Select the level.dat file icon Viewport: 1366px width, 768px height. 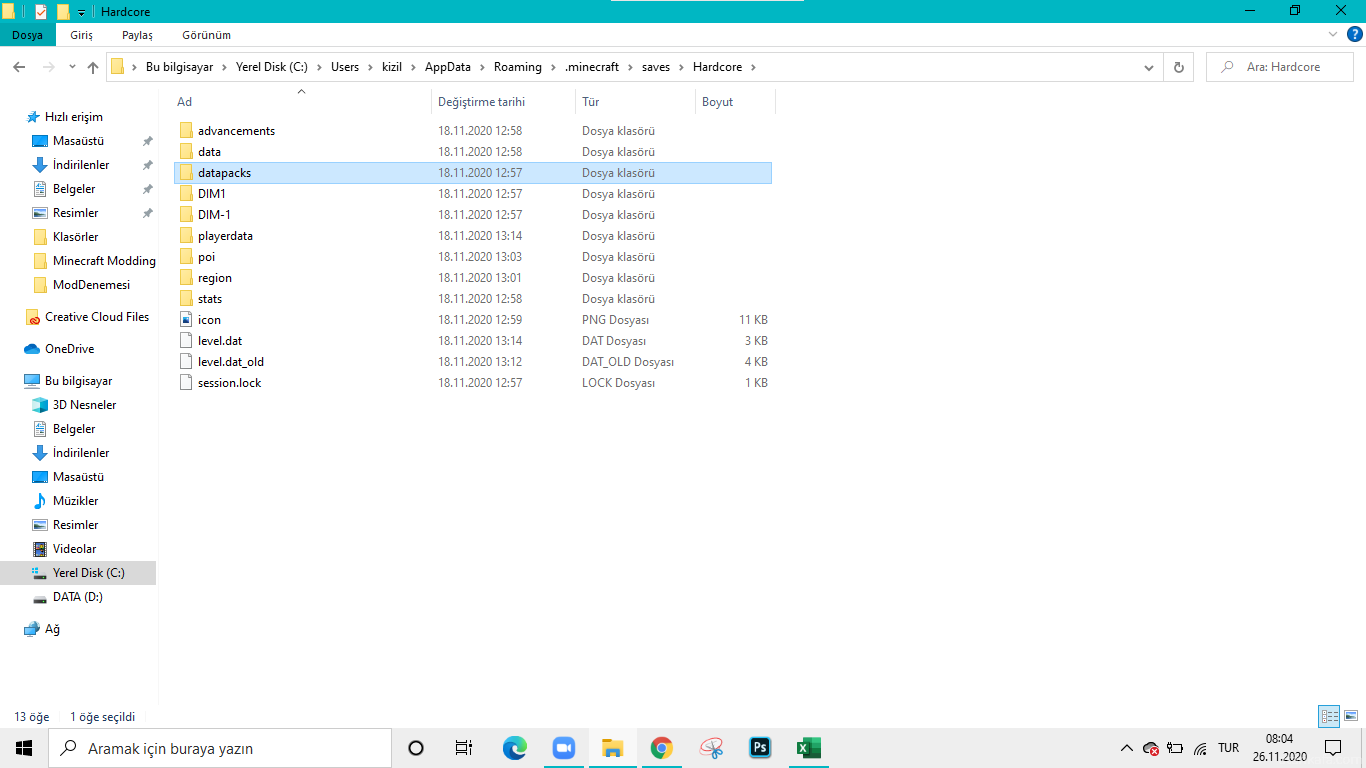186,341
